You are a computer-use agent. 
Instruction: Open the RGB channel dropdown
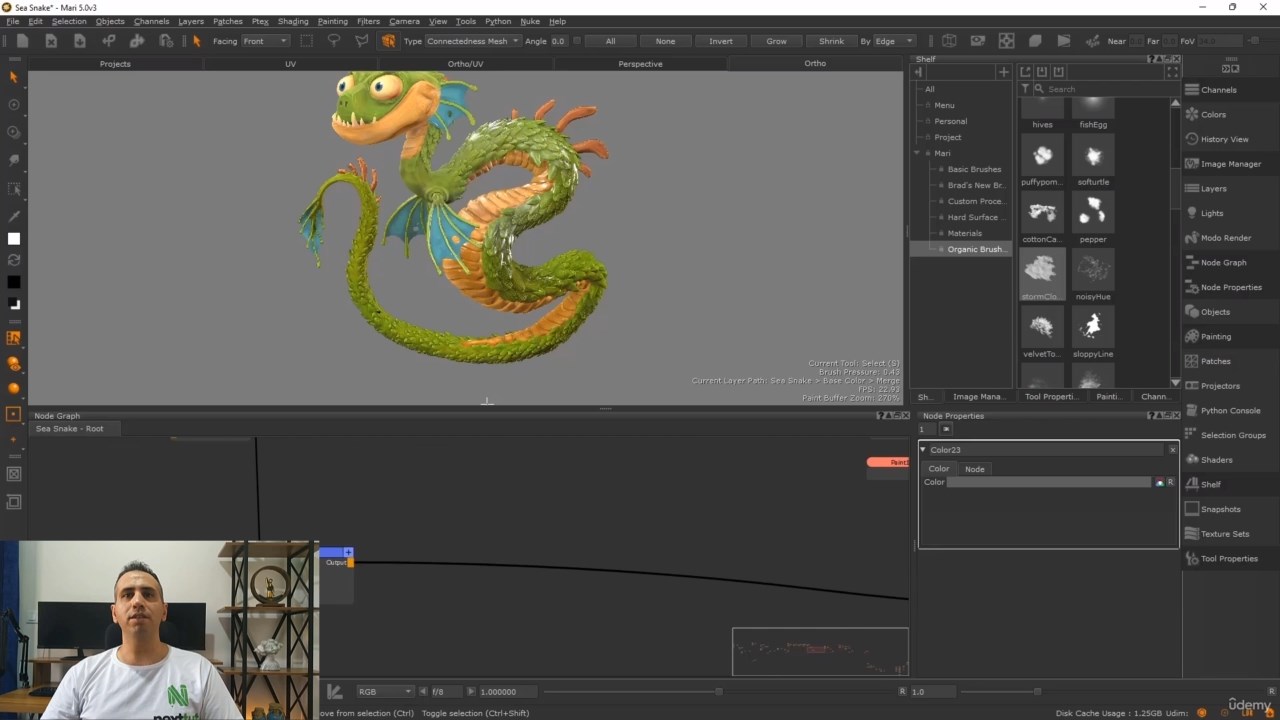385,692
